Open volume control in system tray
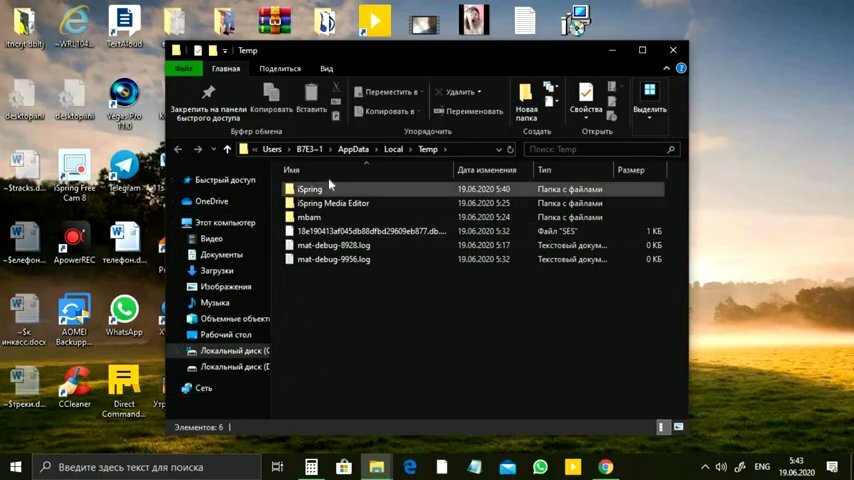This screenshot has width=854, height=480. click(721, 467)
